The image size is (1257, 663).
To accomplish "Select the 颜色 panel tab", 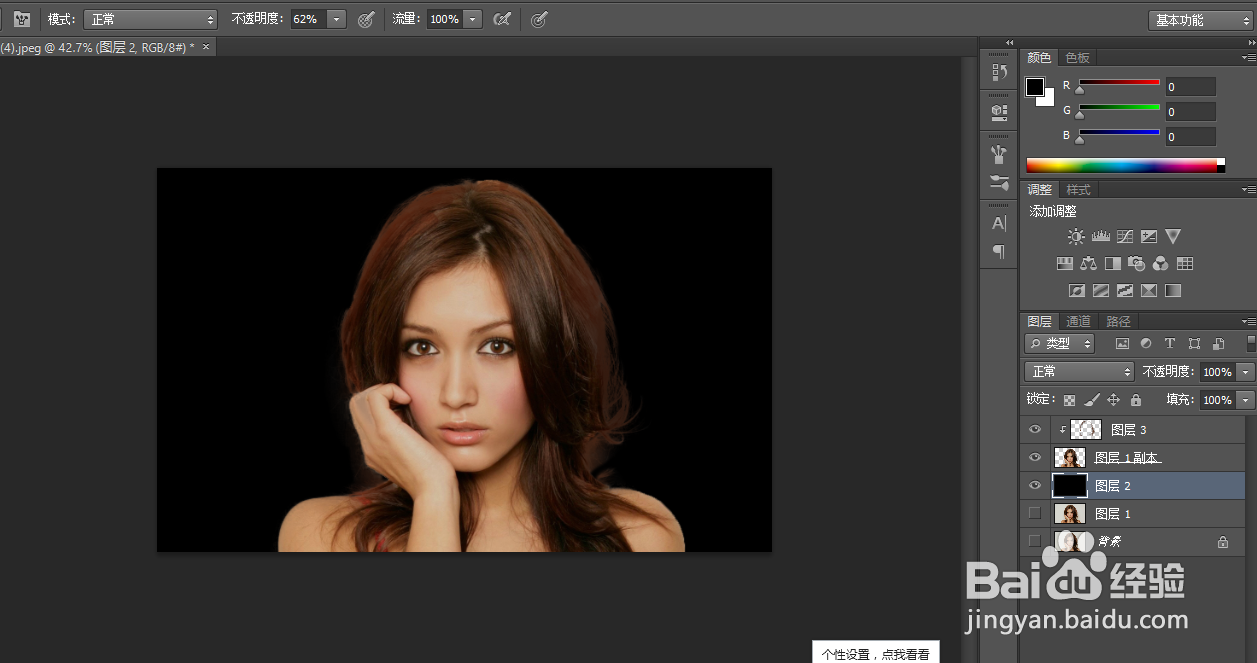I will pos(1039,58).
